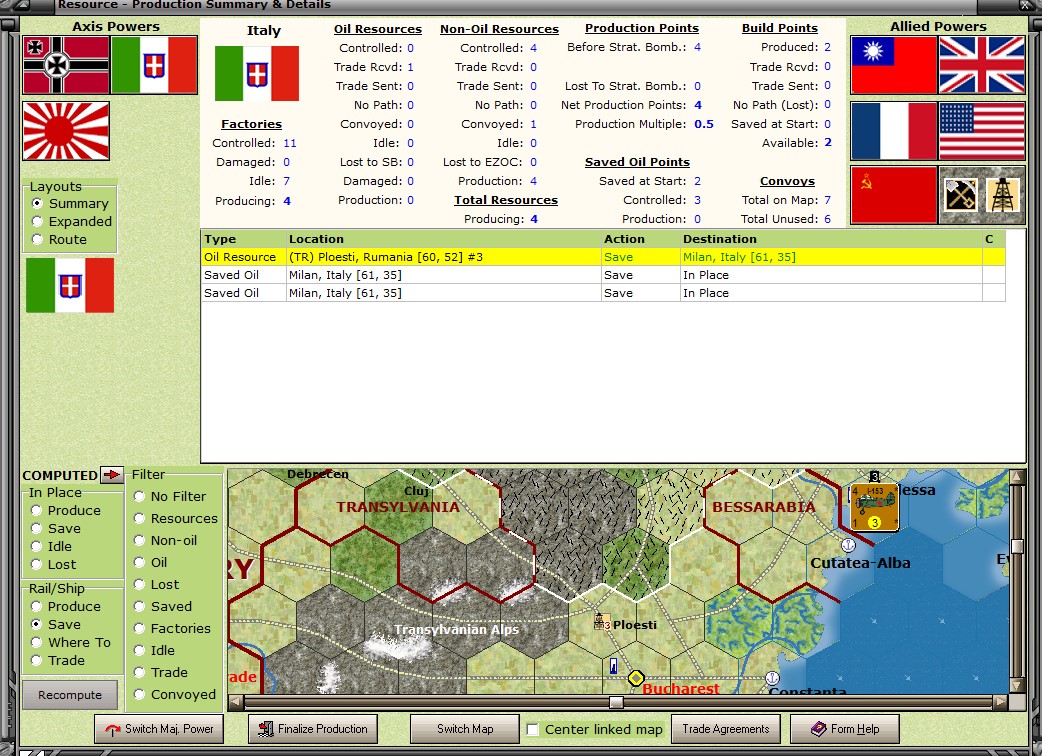Click the port icon at Constanta
Viewport: 1042px width, 756px height.
point(772,678)
